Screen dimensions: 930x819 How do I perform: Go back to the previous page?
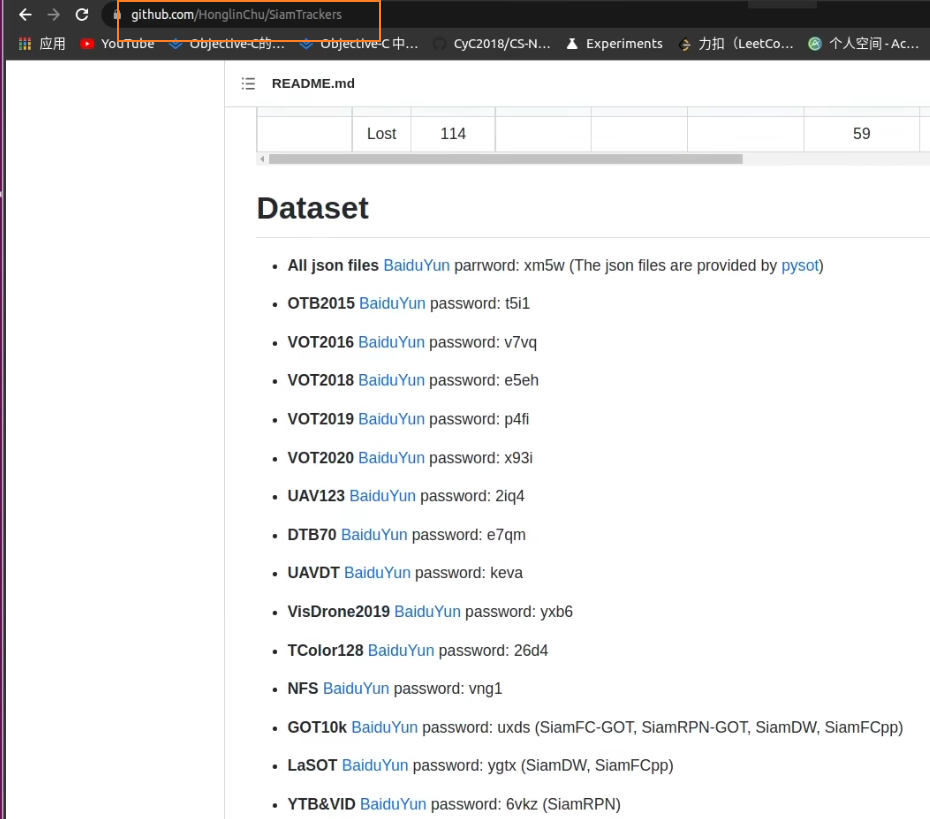25,15
